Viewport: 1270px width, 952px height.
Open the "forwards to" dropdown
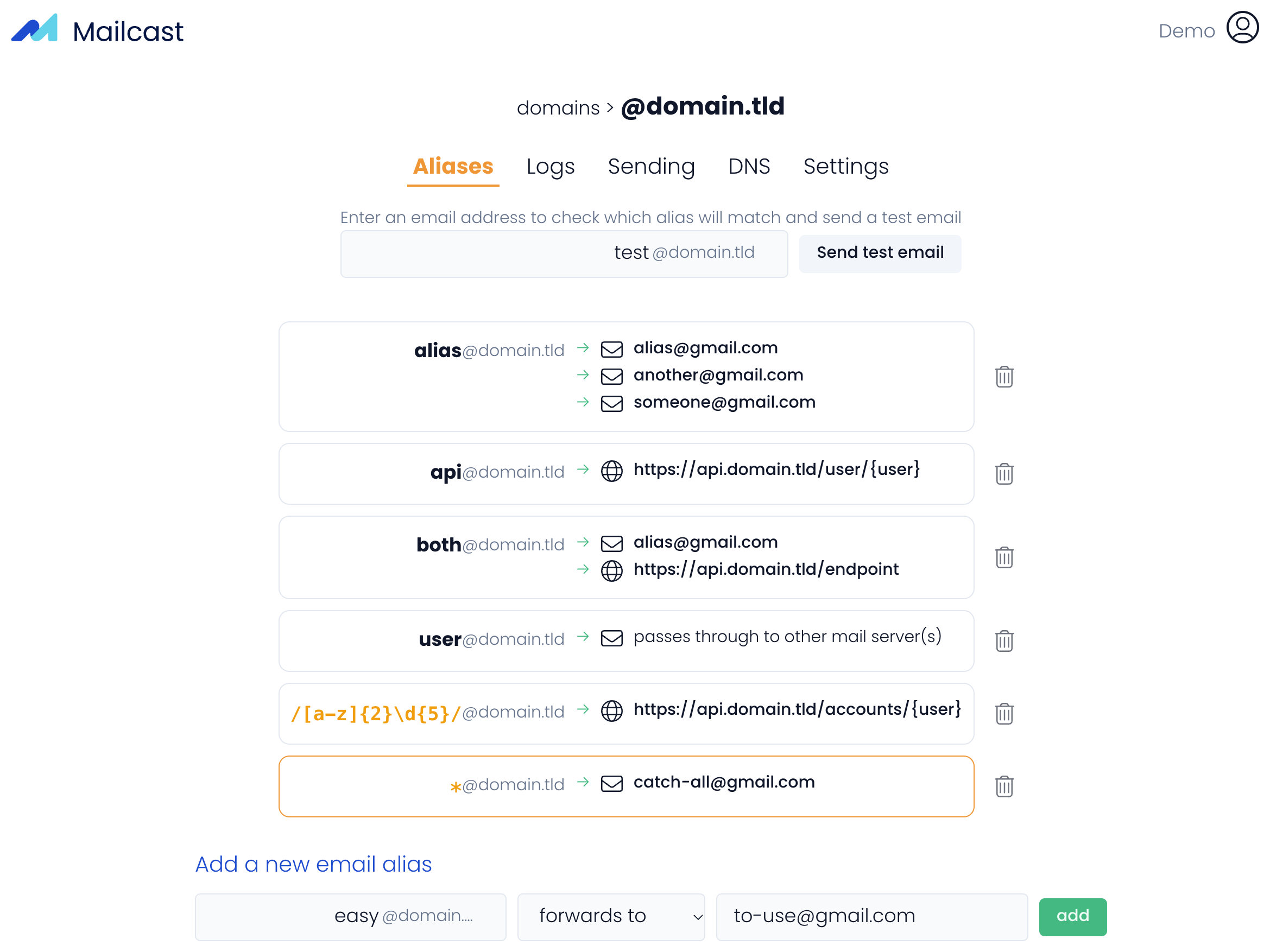(611, 916)
